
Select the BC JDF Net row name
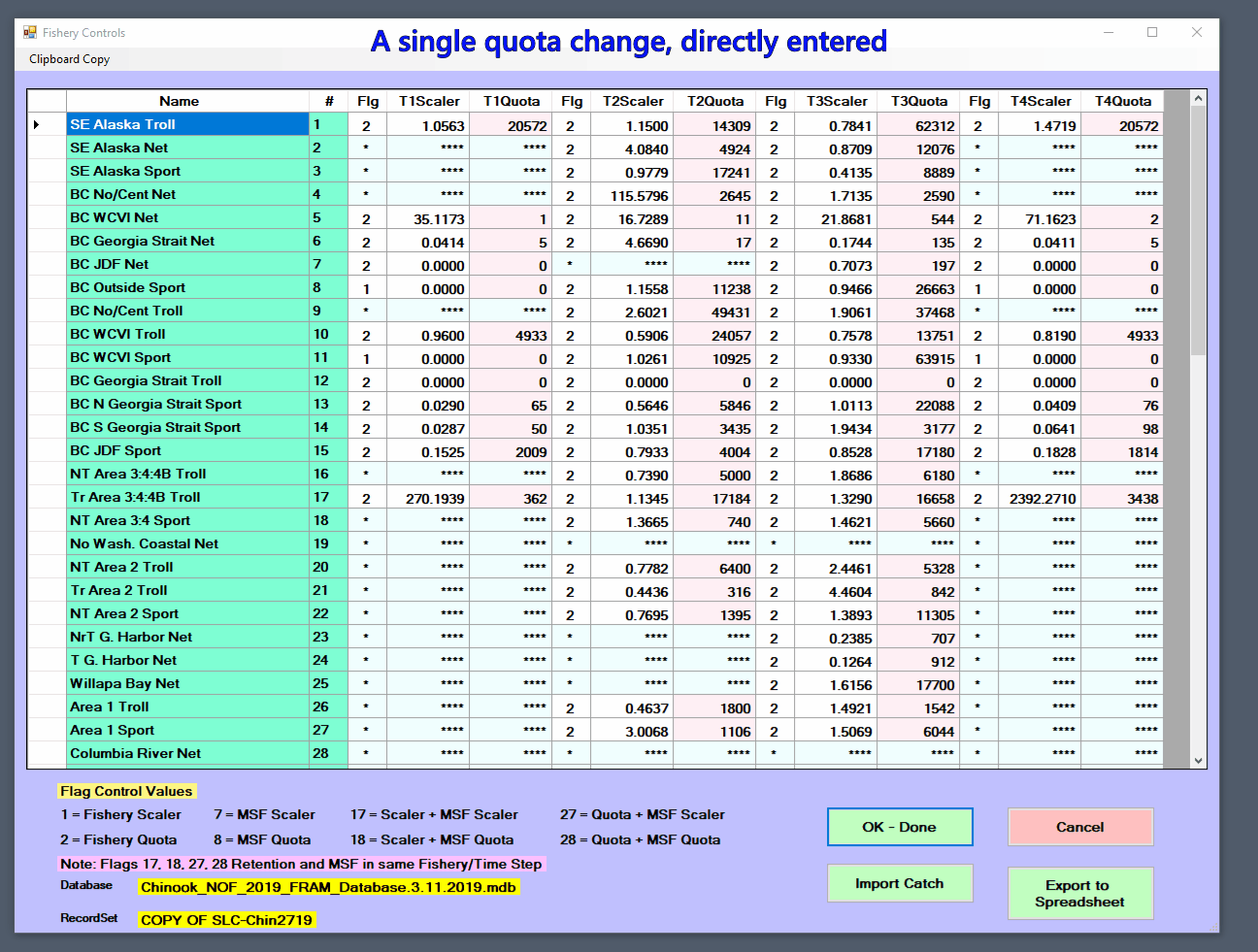pyautogui.click(x=187, y=264)
